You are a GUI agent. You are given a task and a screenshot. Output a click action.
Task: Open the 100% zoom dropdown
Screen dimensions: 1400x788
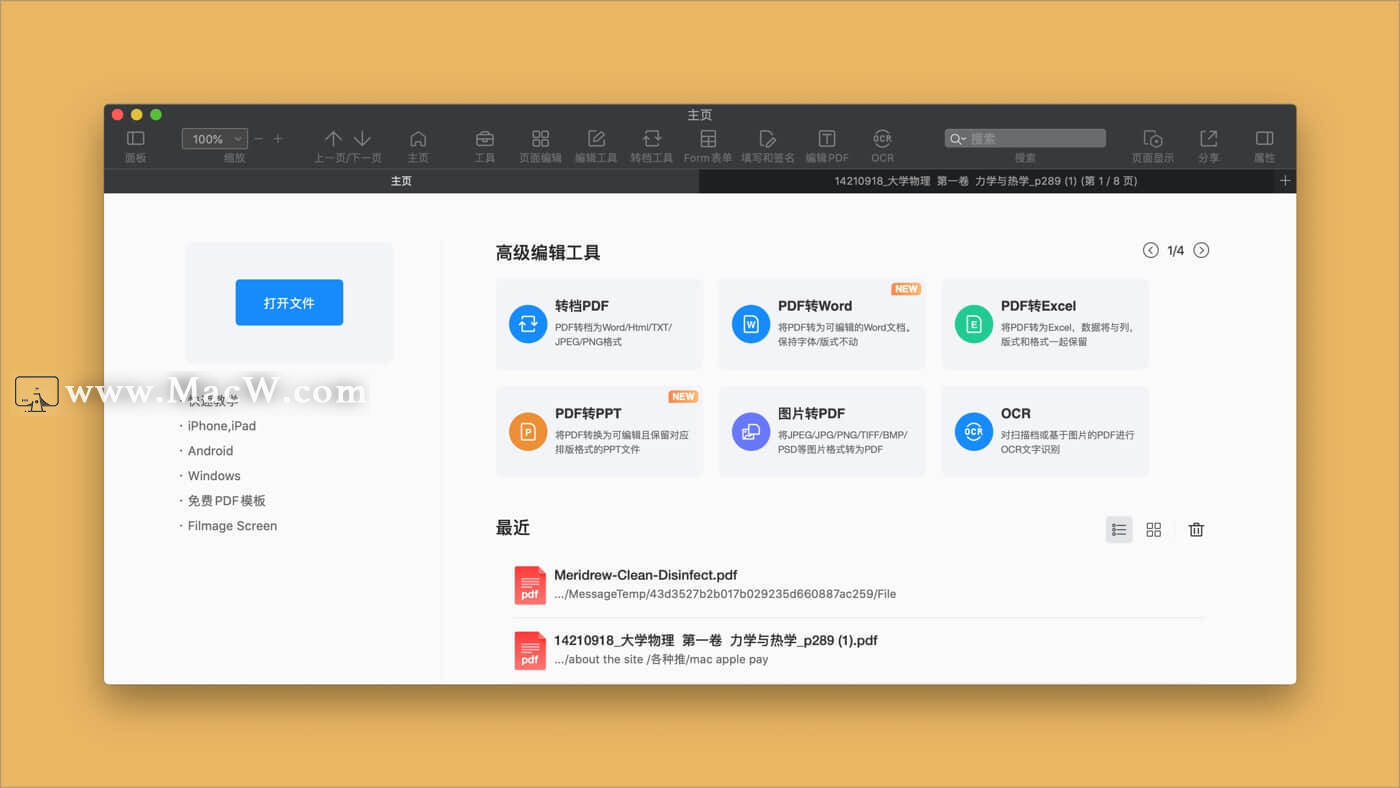214,139
